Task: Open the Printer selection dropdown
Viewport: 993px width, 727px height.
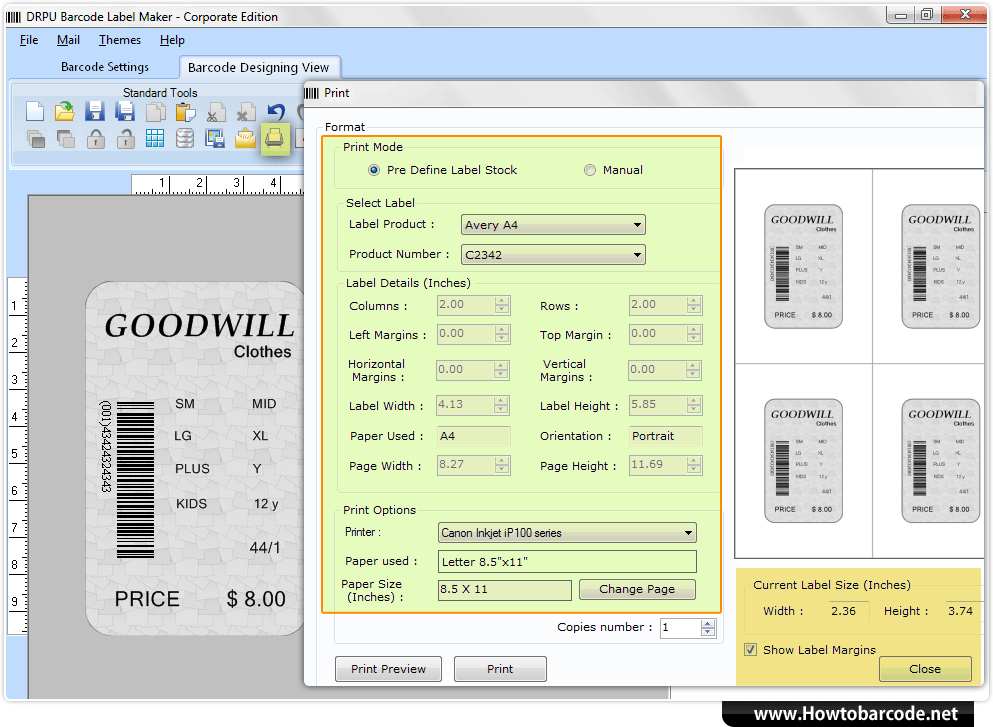Action: pos(689,532)
